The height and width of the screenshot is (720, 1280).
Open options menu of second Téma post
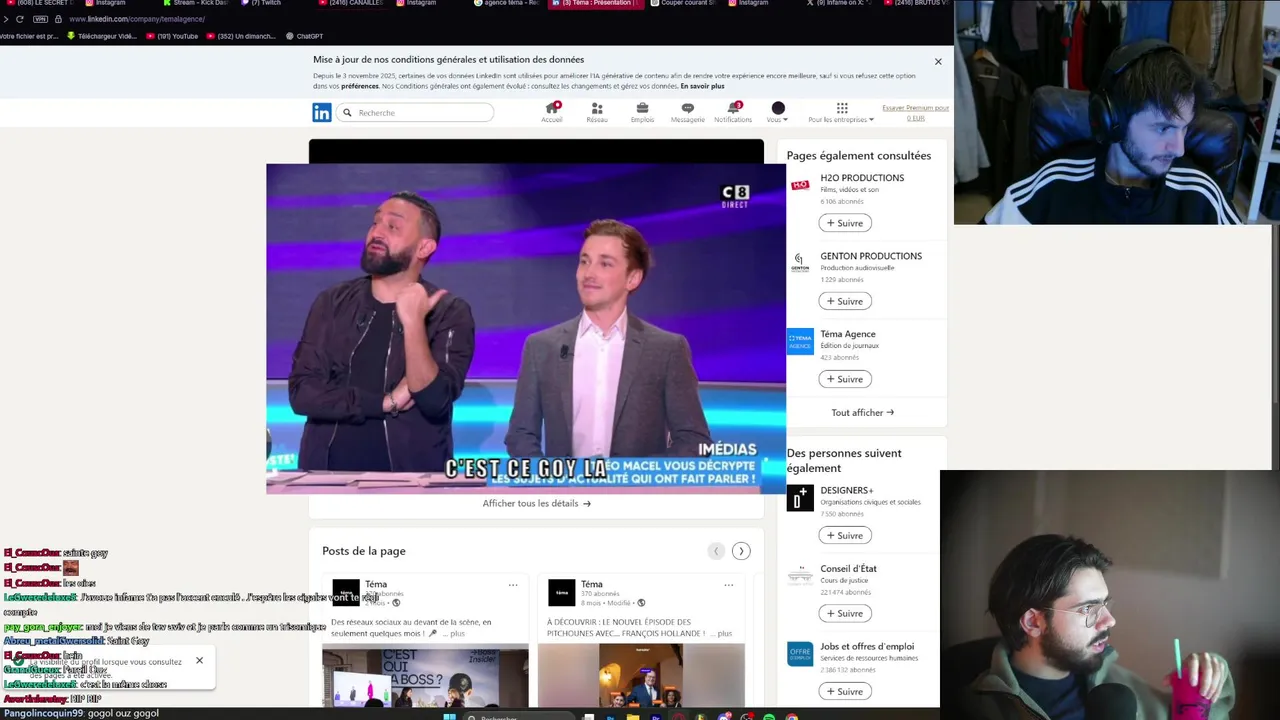point(729,585)
